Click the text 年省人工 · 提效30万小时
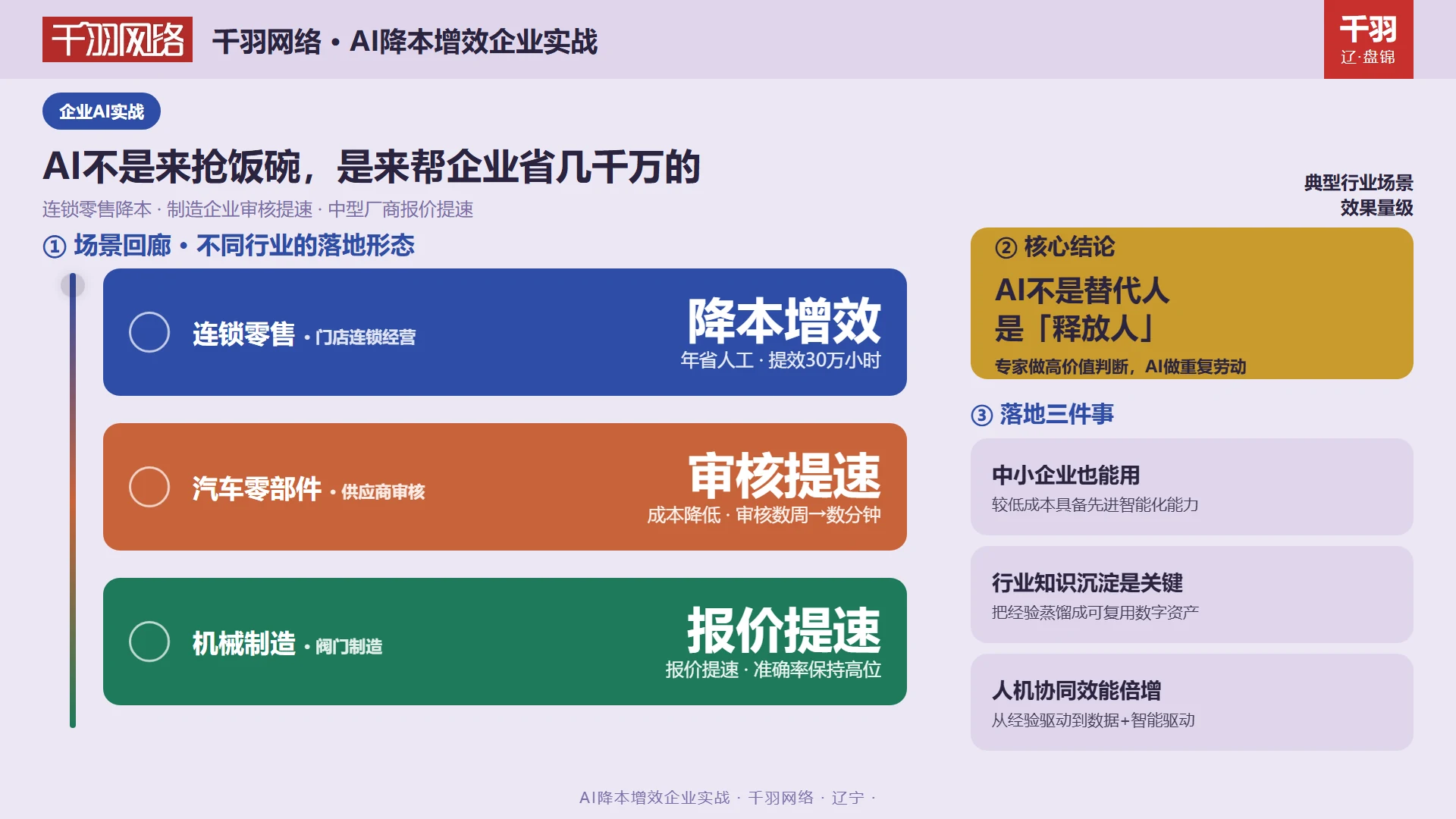This screenshot has height=819, width=1456. [x=780, y=360]
